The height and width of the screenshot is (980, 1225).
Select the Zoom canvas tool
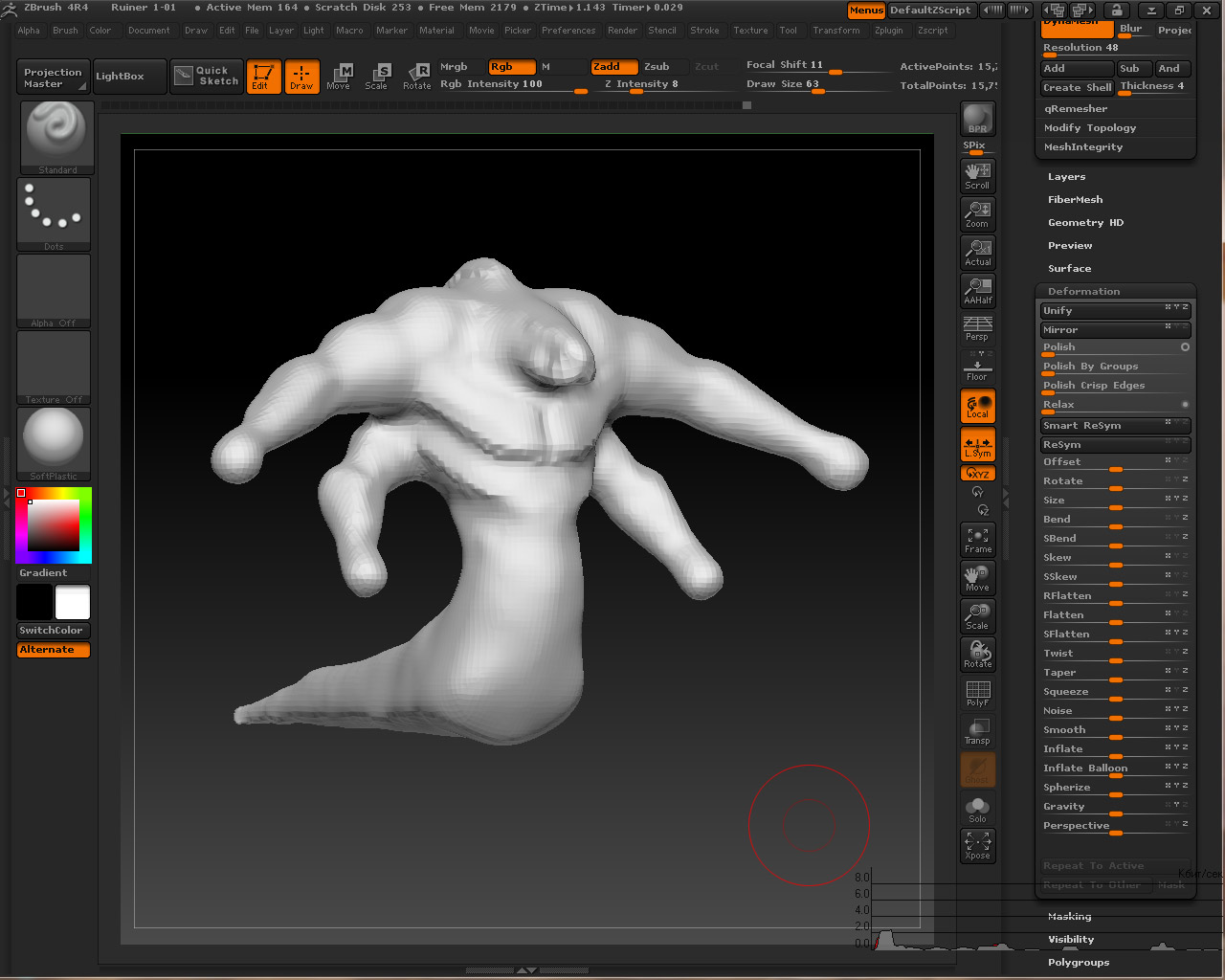[x=977, y=214]
